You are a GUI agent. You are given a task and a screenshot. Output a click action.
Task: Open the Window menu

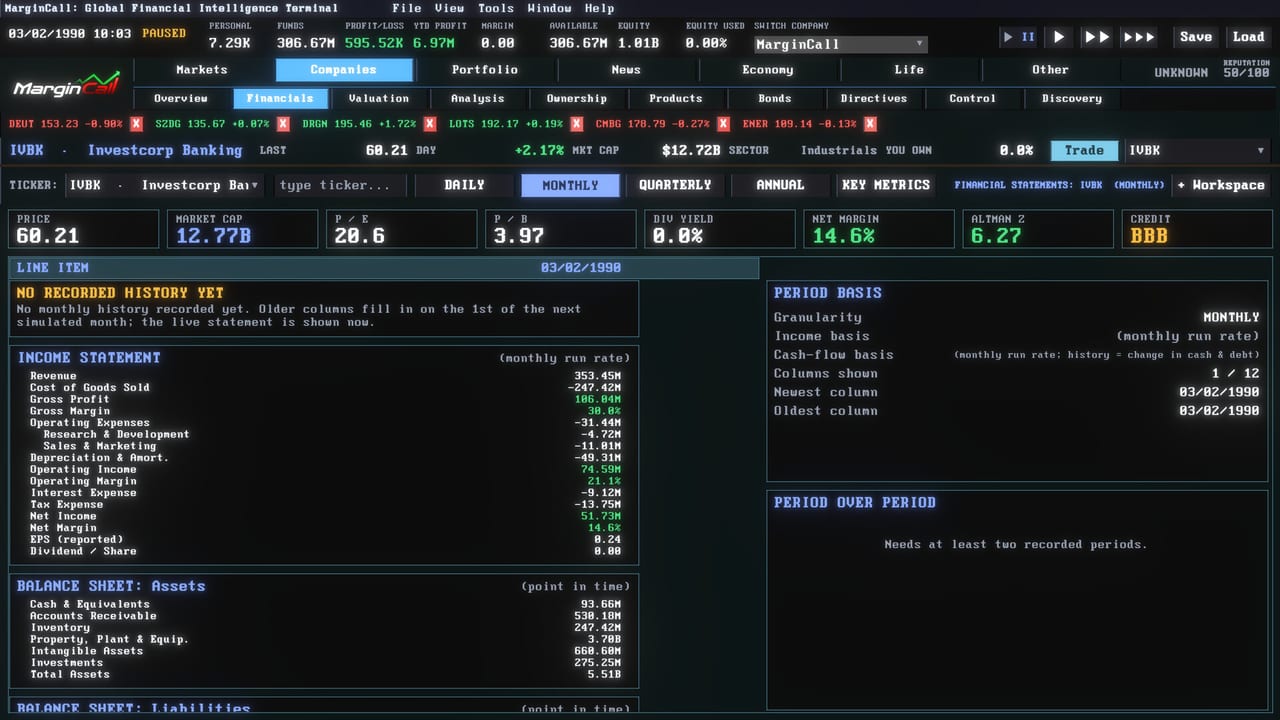pos(549,8)
